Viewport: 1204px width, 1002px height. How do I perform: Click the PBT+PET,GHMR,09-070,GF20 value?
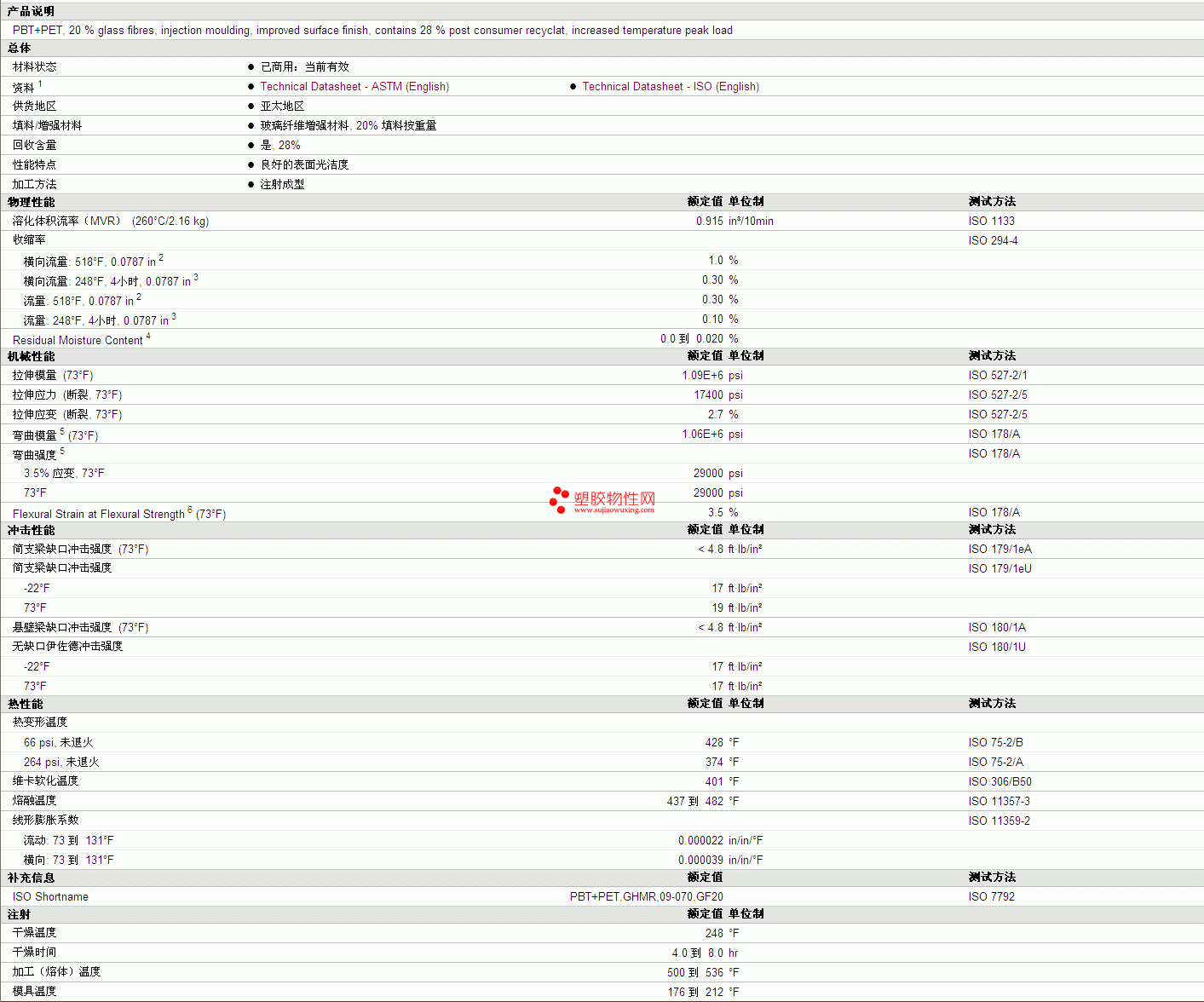point(647,896)
